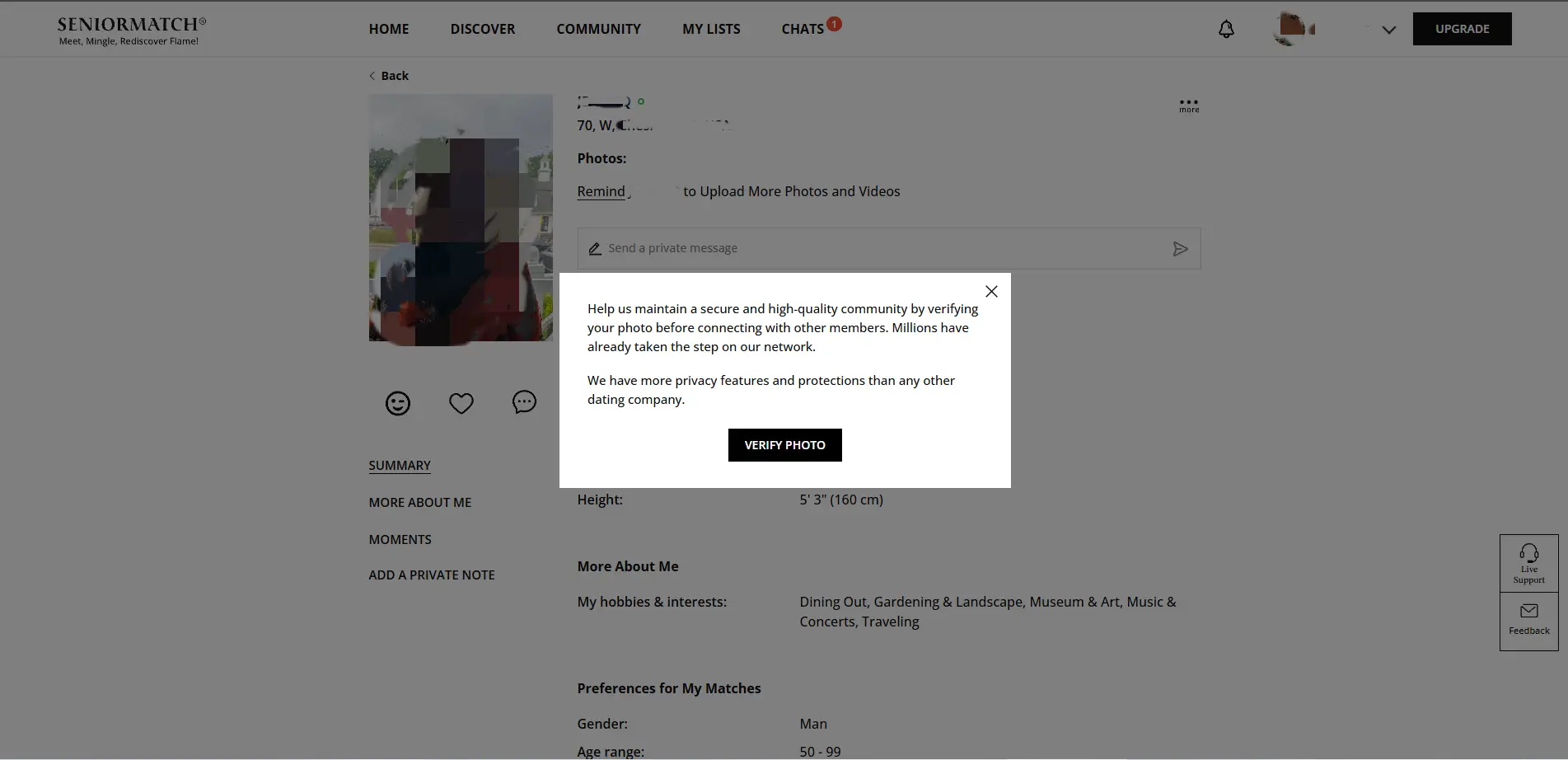
Task: Open MY LISTS page
Action: [x=711, y=29]
